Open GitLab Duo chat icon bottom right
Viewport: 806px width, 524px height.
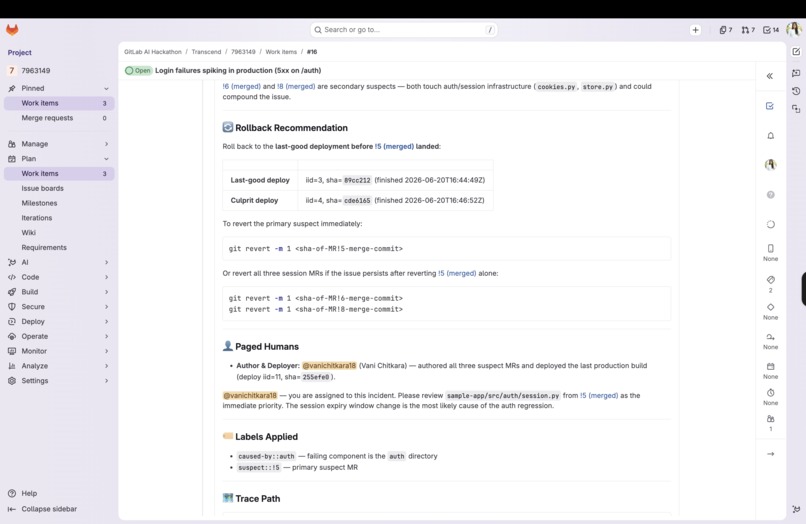[796, 509]
